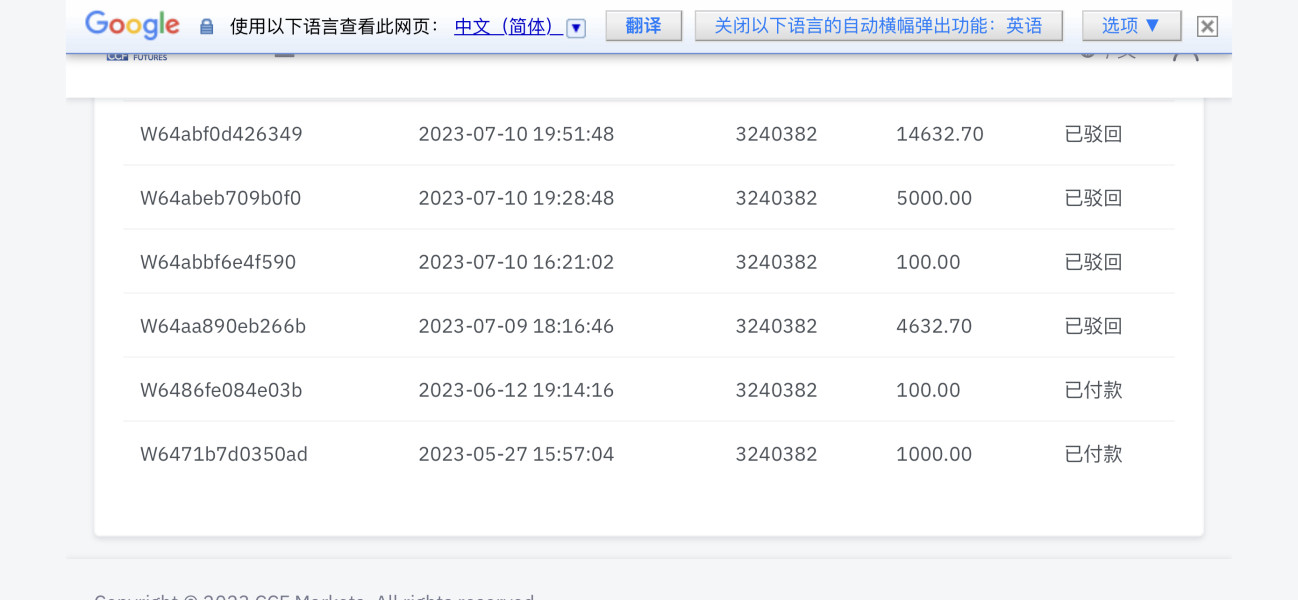
Task: Click 关闭以下语言的自动横幅弹出功能：英语 button
Action: point(879,26)
